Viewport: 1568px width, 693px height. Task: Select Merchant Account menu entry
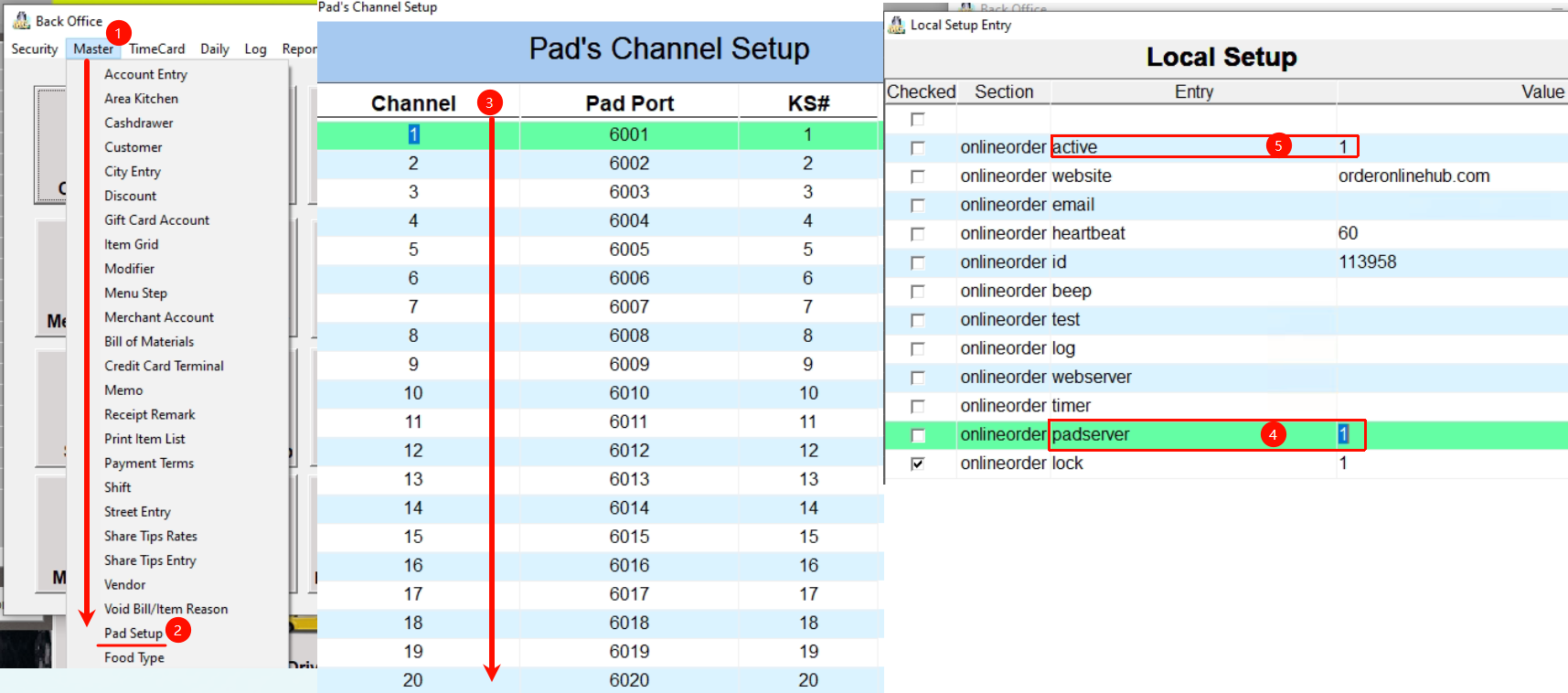tap(159, 317)
